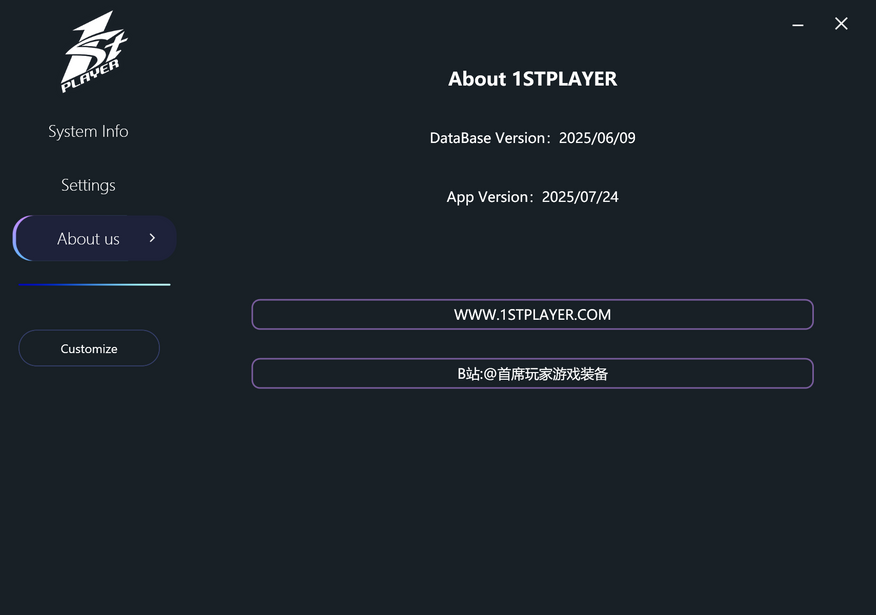876x615 pixels.
Task: Select the About us sidebar item
Action: (x=88, y=238)
